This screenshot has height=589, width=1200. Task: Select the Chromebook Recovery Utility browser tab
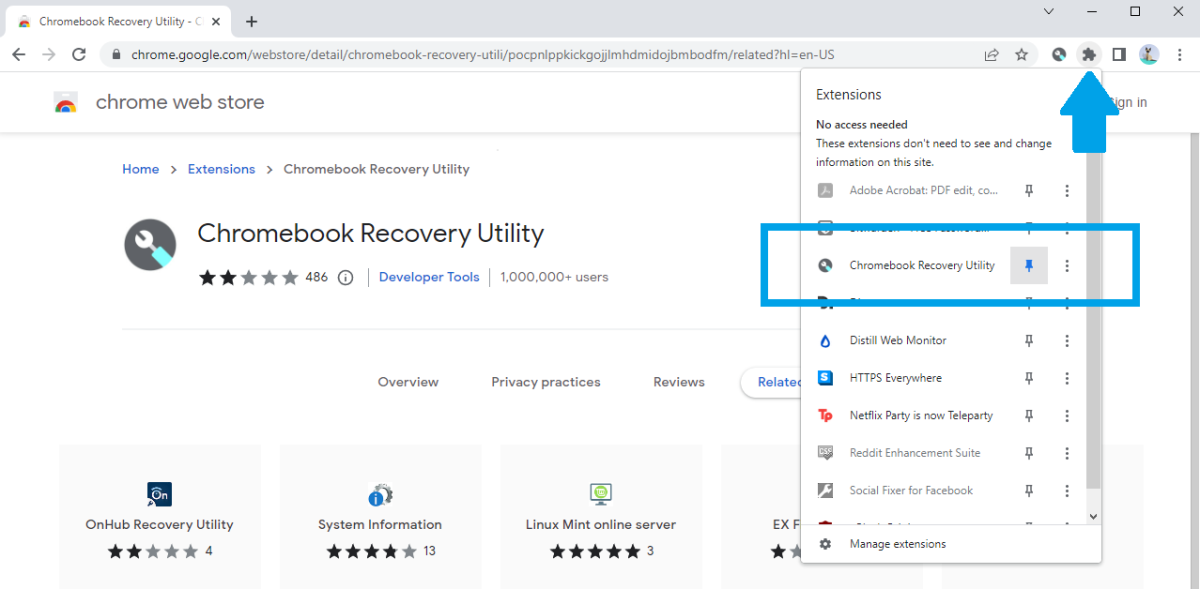click(118, 21)
